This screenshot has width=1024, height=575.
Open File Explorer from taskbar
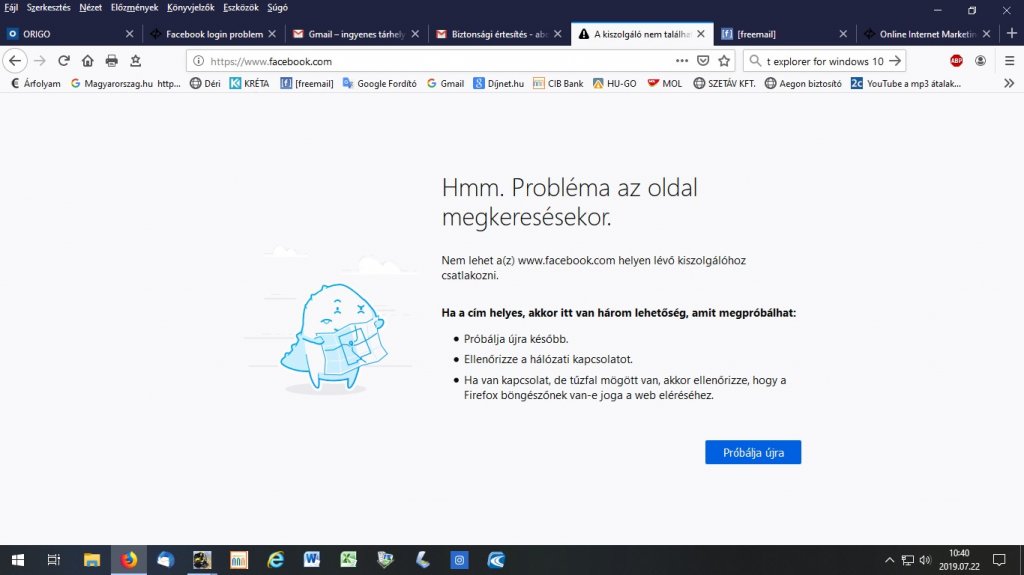coord(91,560)
